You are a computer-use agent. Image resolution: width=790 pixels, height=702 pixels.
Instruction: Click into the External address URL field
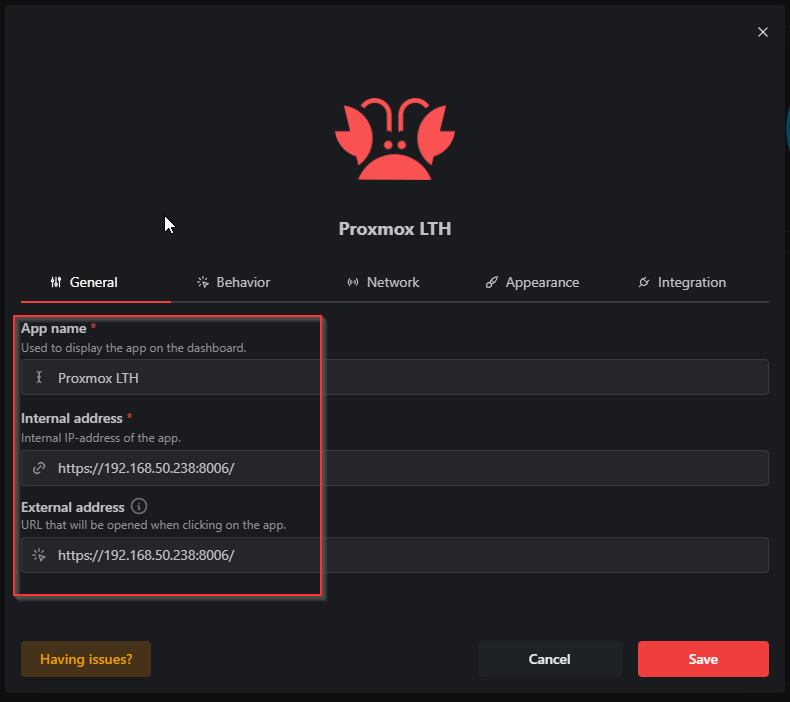click(x=395, y=555)
